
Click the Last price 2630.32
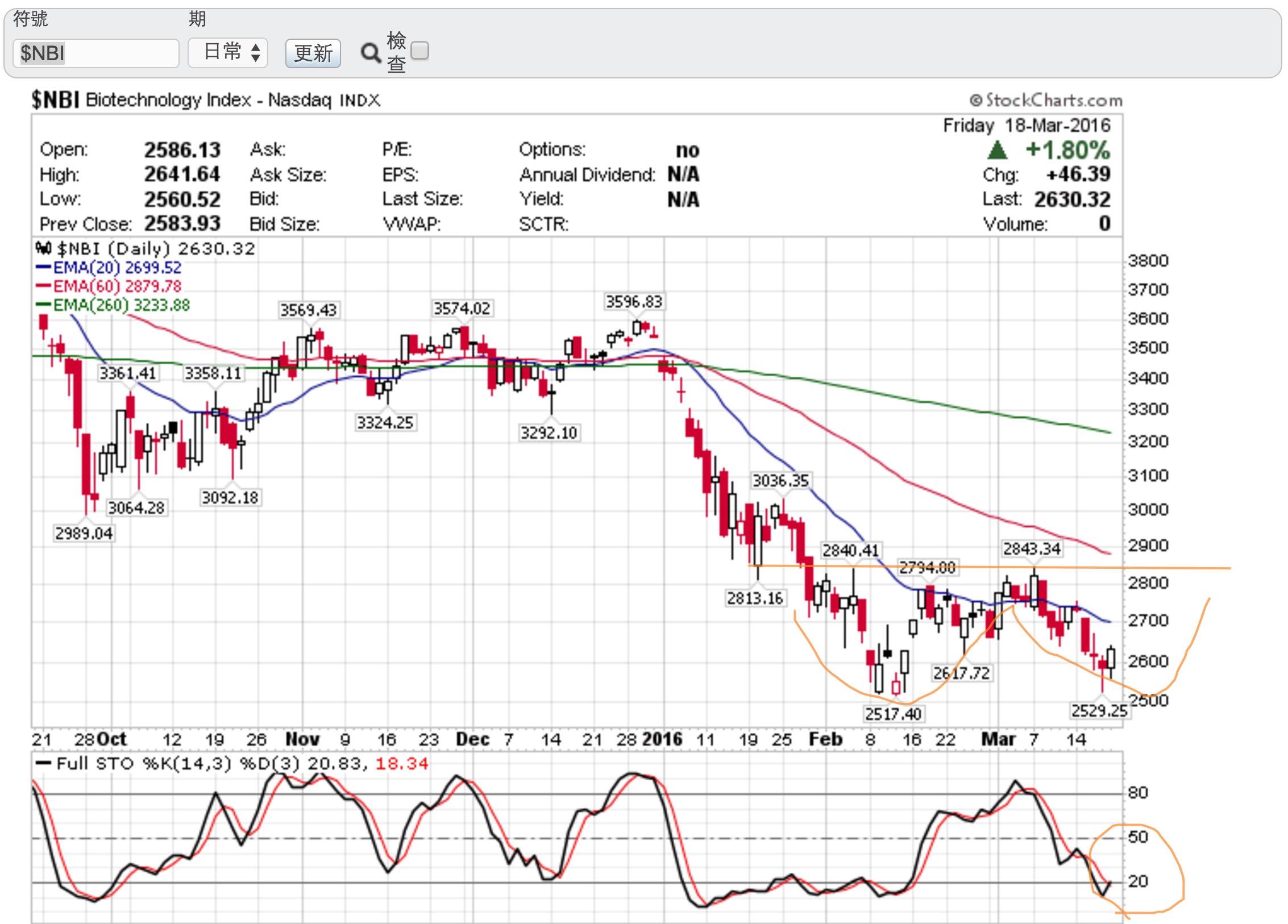point(1072,199)
